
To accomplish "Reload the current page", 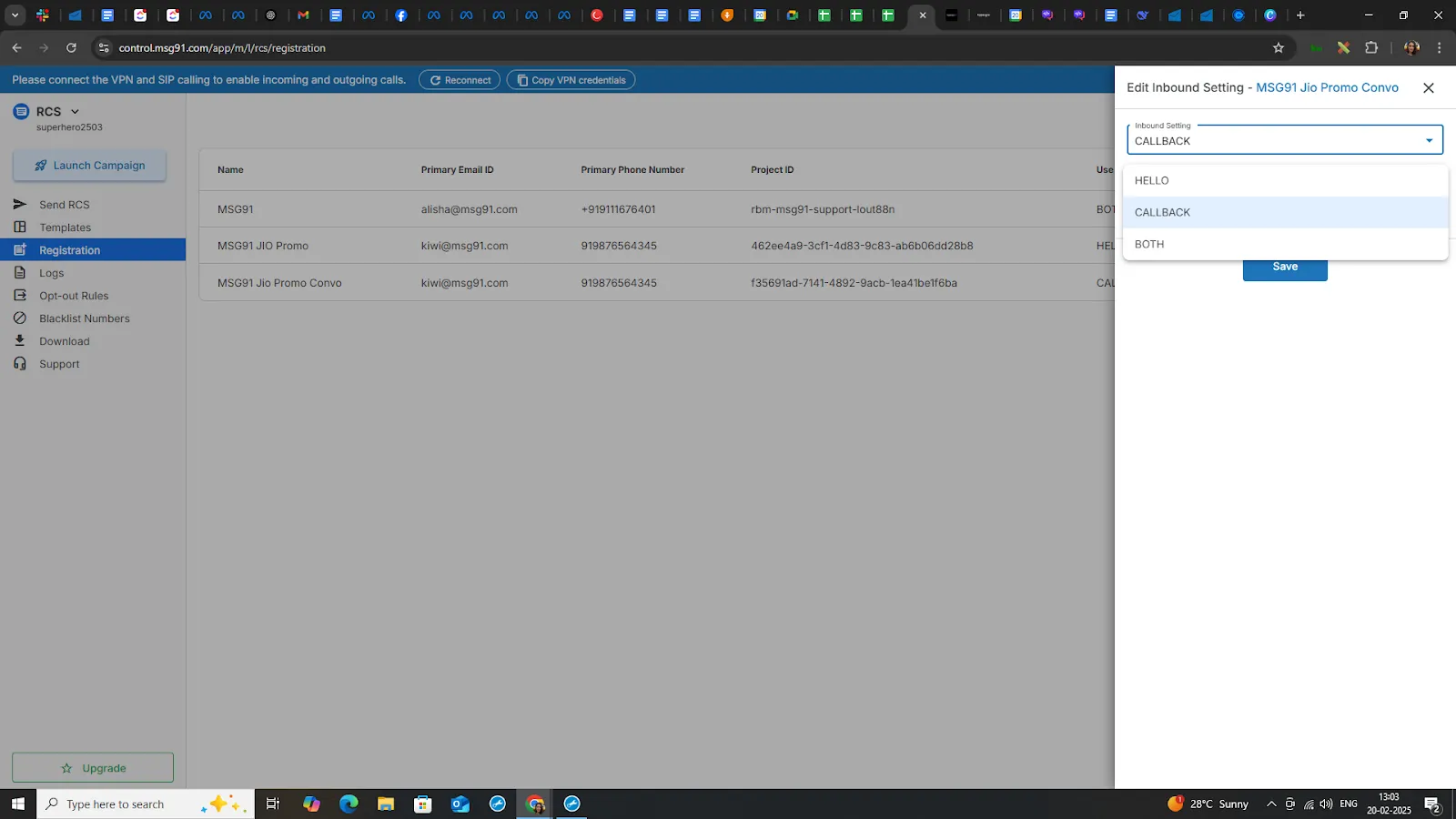I will pyautogui.click(x=71, y=48).
